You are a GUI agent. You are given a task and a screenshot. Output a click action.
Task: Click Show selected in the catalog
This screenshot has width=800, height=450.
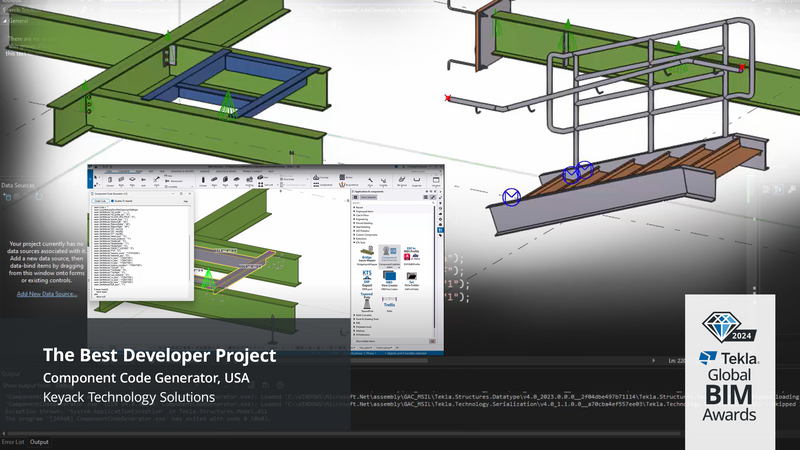[368, 197]
